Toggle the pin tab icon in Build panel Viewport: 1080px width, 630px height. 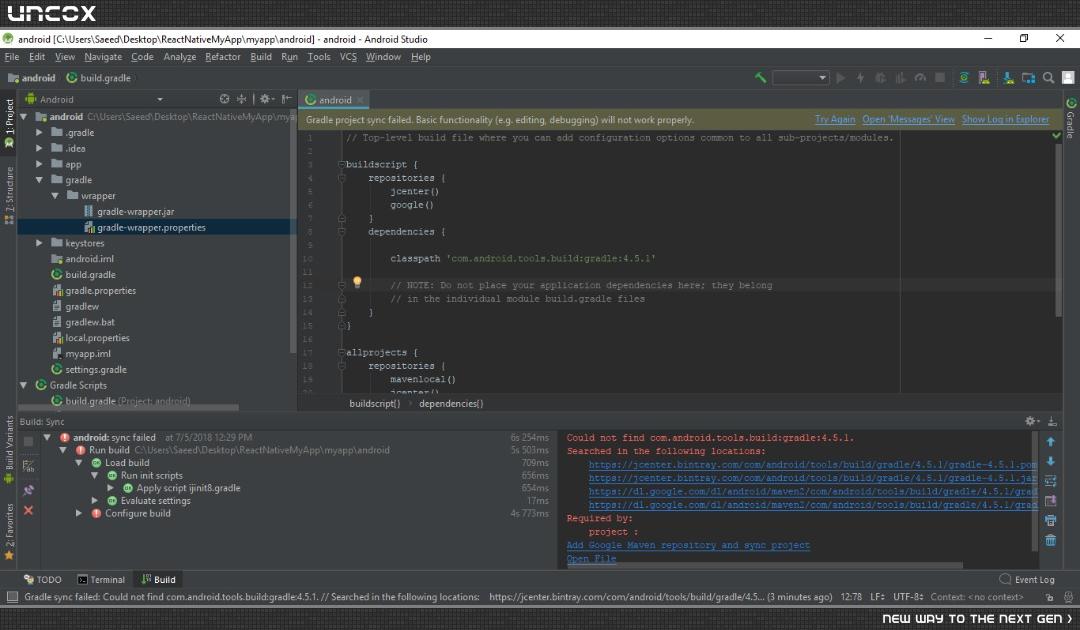click(x=28, y=490)
